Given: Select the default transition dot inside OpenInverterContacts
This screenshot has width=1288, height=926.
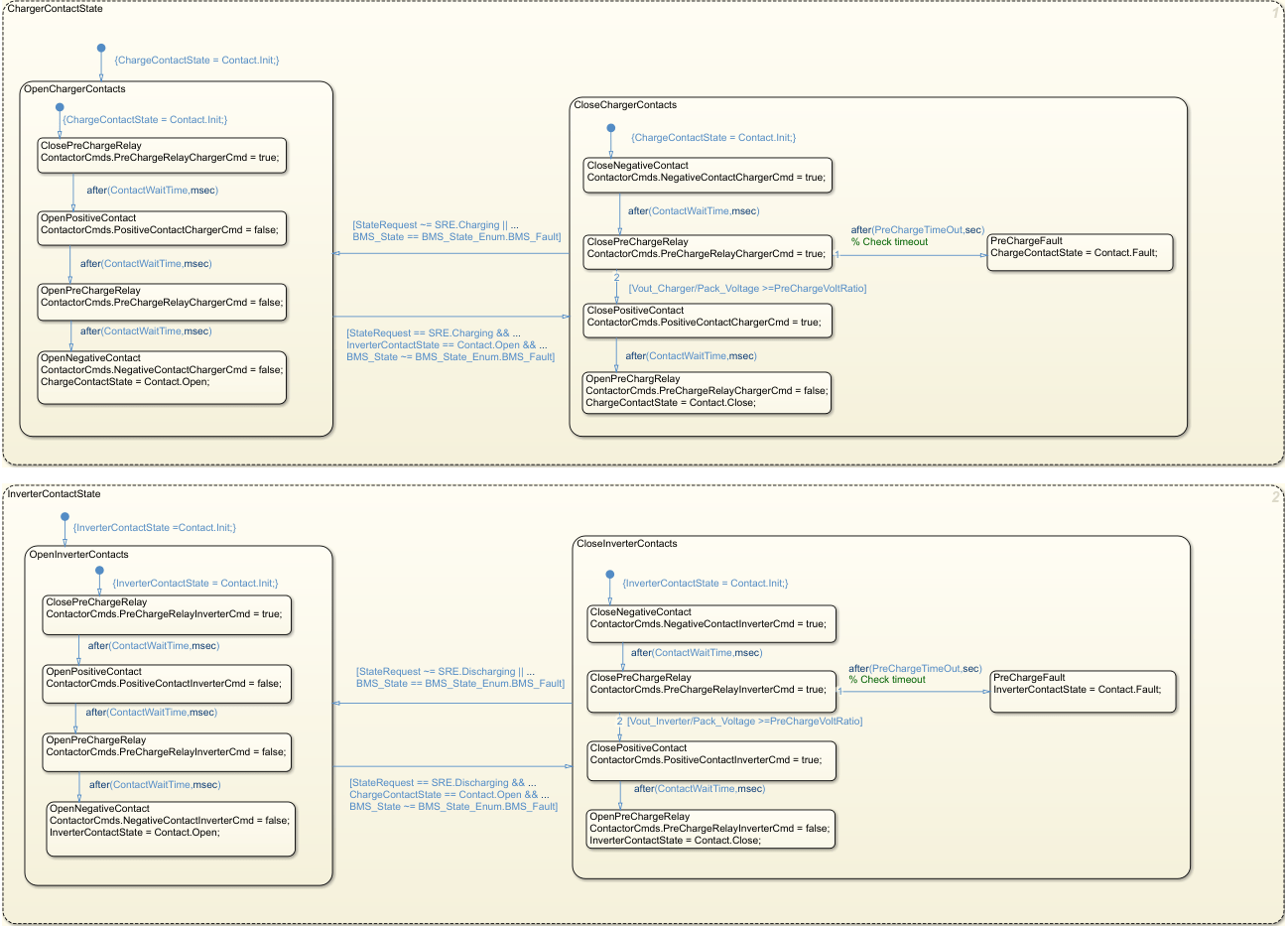Looking at the screenshot, I should [x=98, y=571].
